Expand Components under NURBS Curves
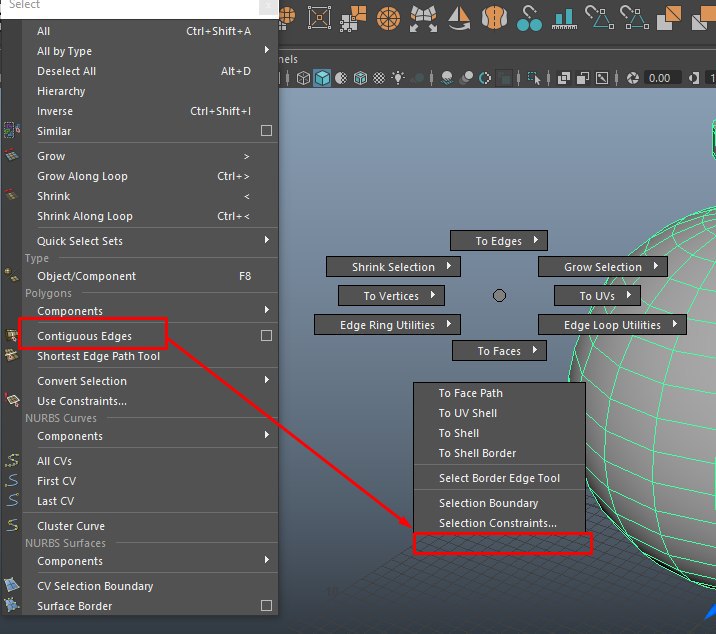Screen dimensions: 716x634 pos(267,435)
